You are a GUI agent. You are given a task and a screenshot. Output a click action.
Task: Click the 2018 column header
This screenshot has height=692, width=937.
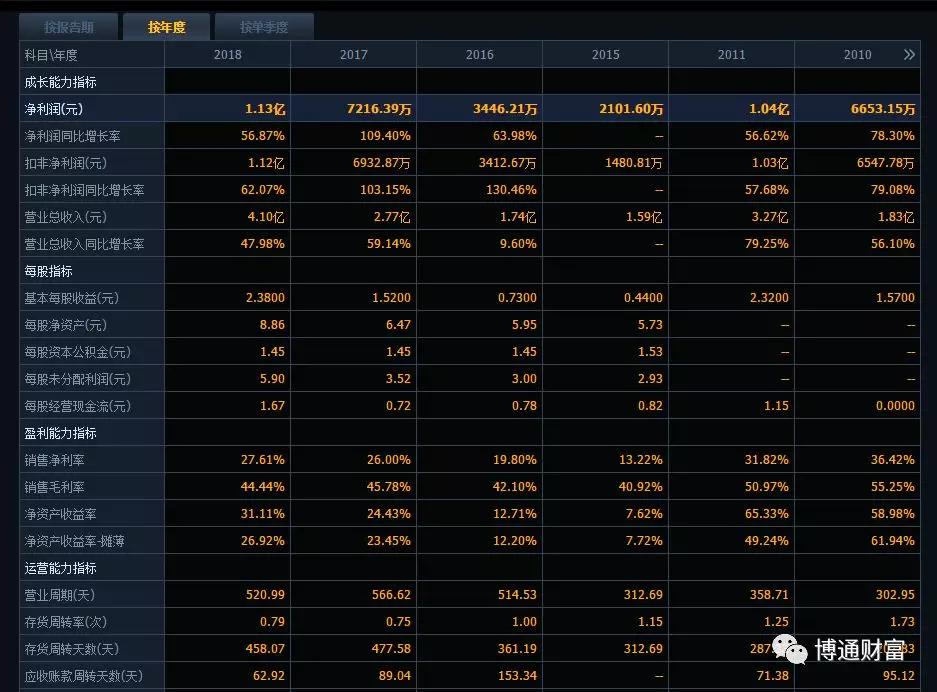coord(229,54)
